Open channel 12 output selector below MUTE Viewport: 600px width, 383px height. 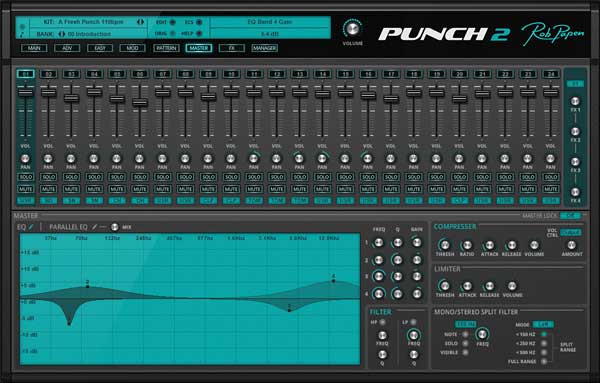pos(276,200)
